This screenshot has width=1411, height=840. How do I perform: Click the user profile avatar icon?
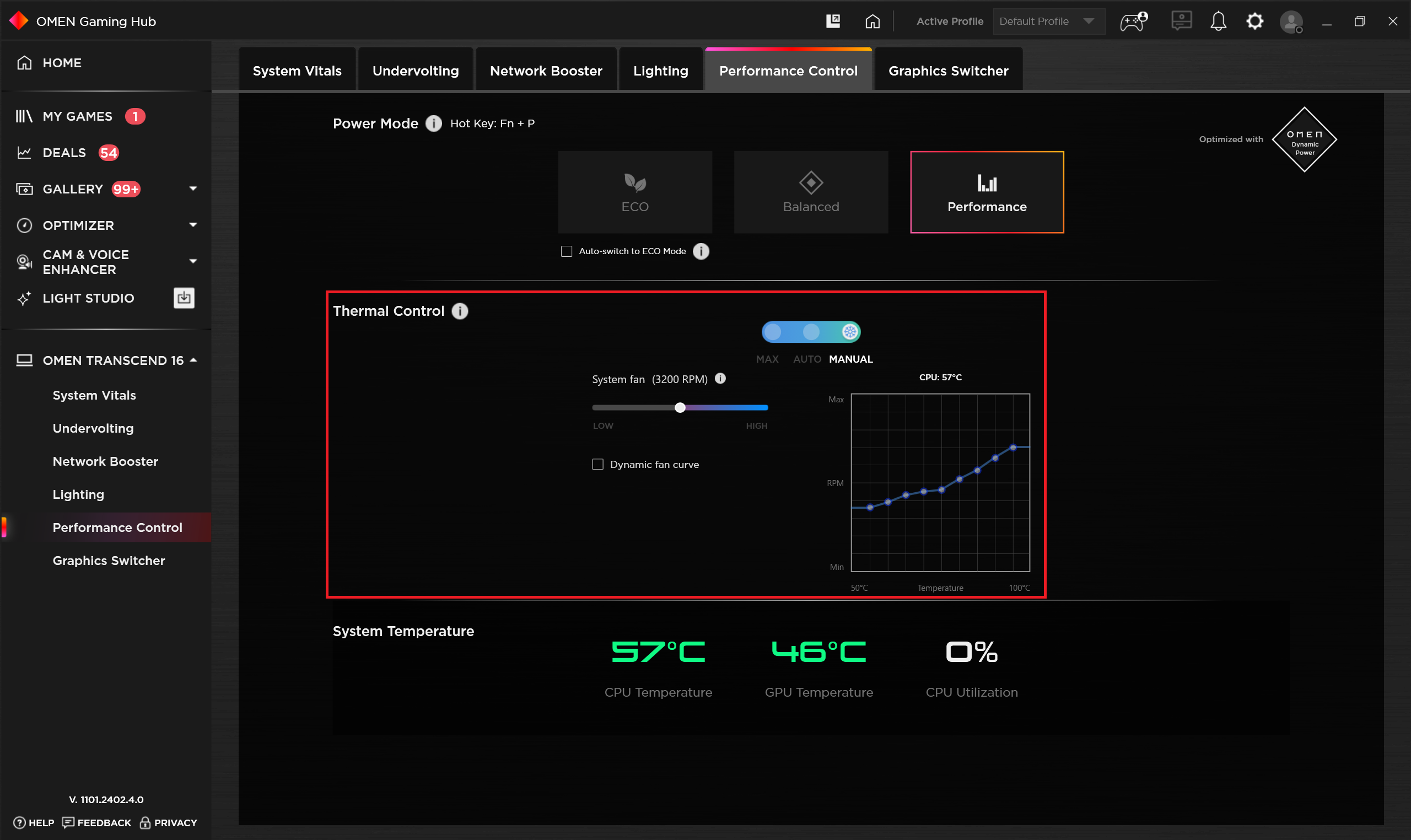pos(1291,21)
